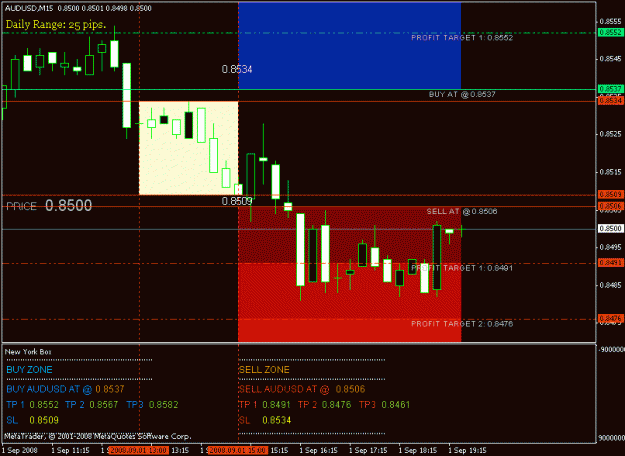Click the '1 Sep 2008' time axis label
The height and width of the screenshot is (456, 625).
(x=20, y=450)
